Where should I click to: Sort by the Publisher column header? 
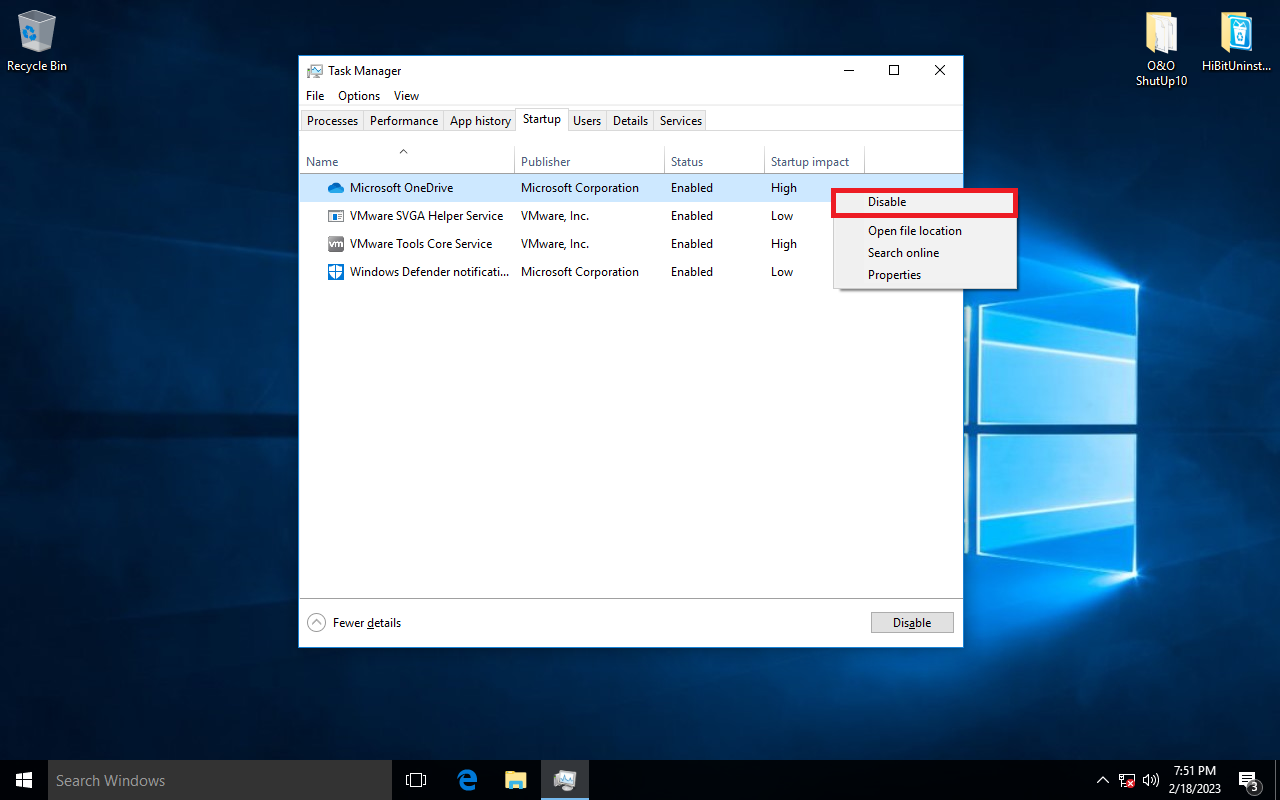click(x=589, y=159)
